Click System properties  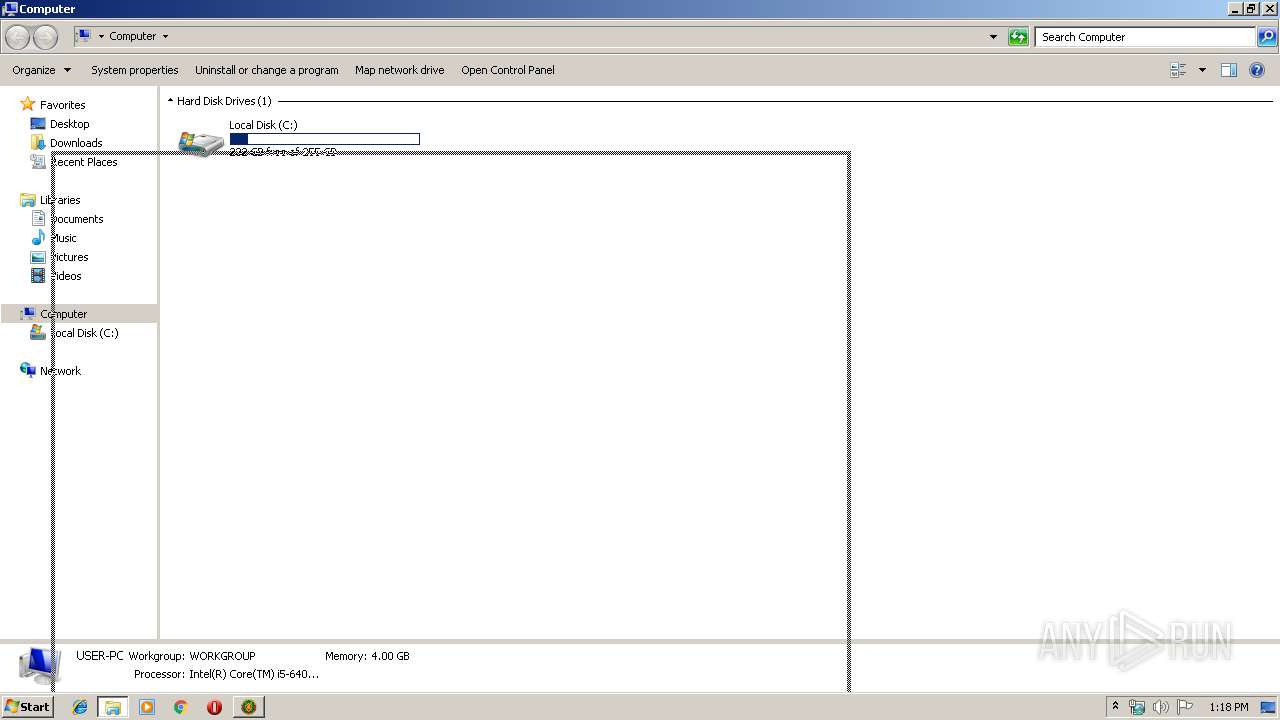135,70
